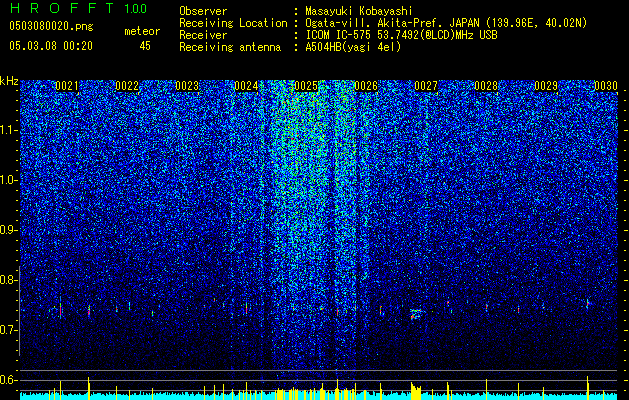
Task: Click the HROFFT 1.0.0 title text
Action: point(79,8)
